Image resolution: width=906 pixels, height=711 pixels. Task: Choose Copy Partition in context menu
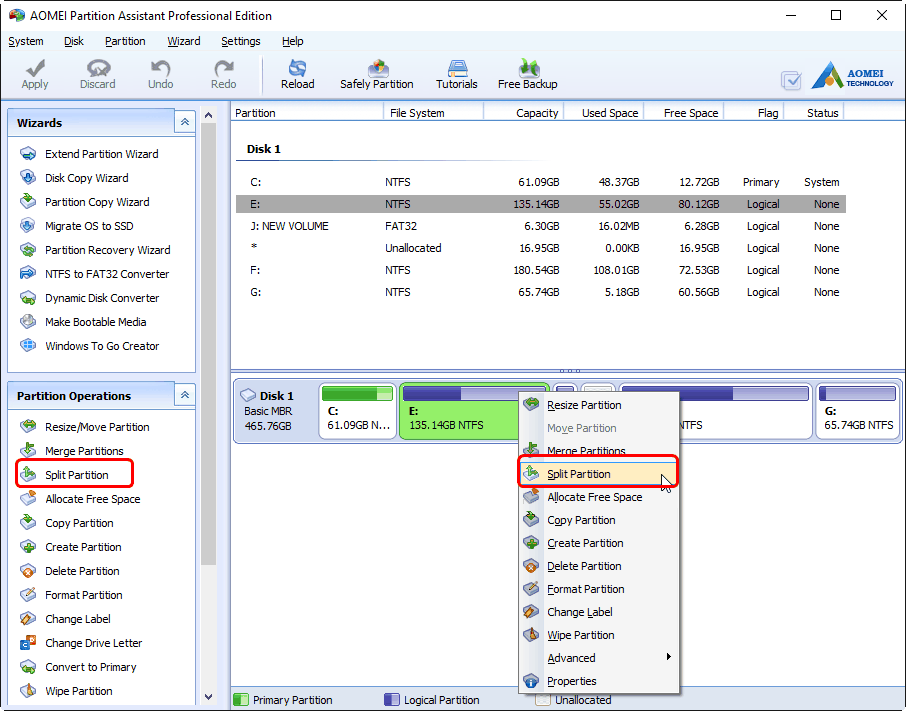click(x=598, y=520)
